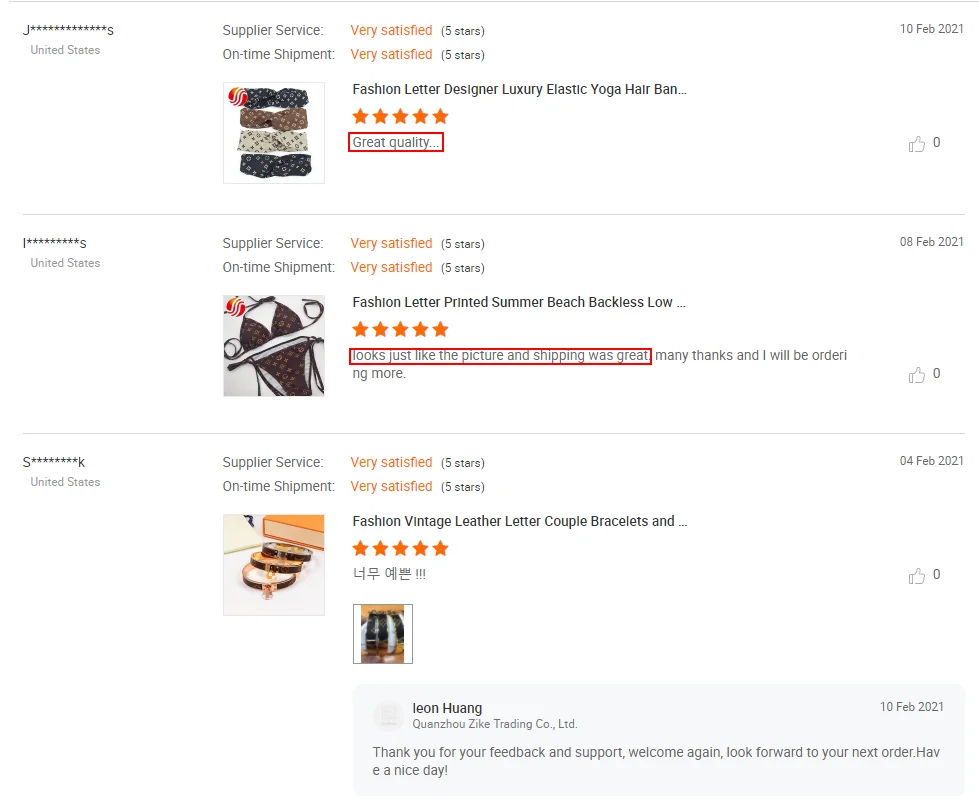Open the leather bracelets product thumbnail
The image size is (979, 809).
[x=273, y=564]
